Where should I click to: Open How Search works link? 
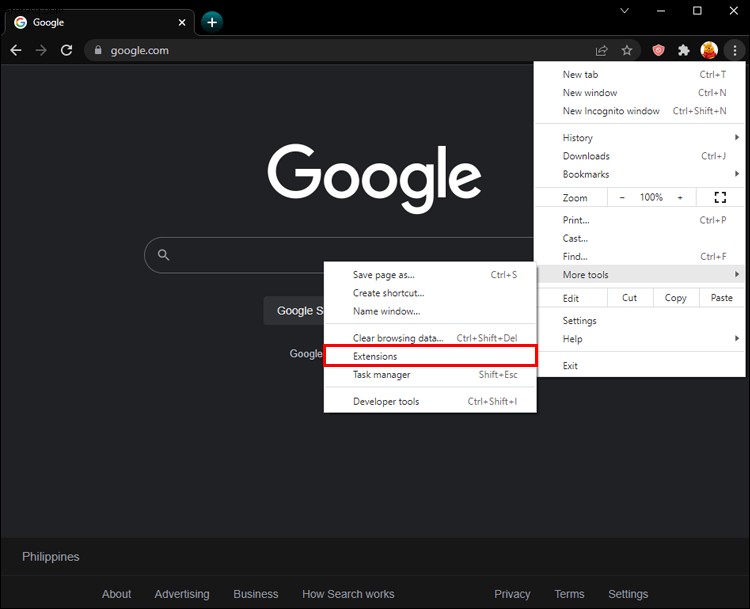348,594
